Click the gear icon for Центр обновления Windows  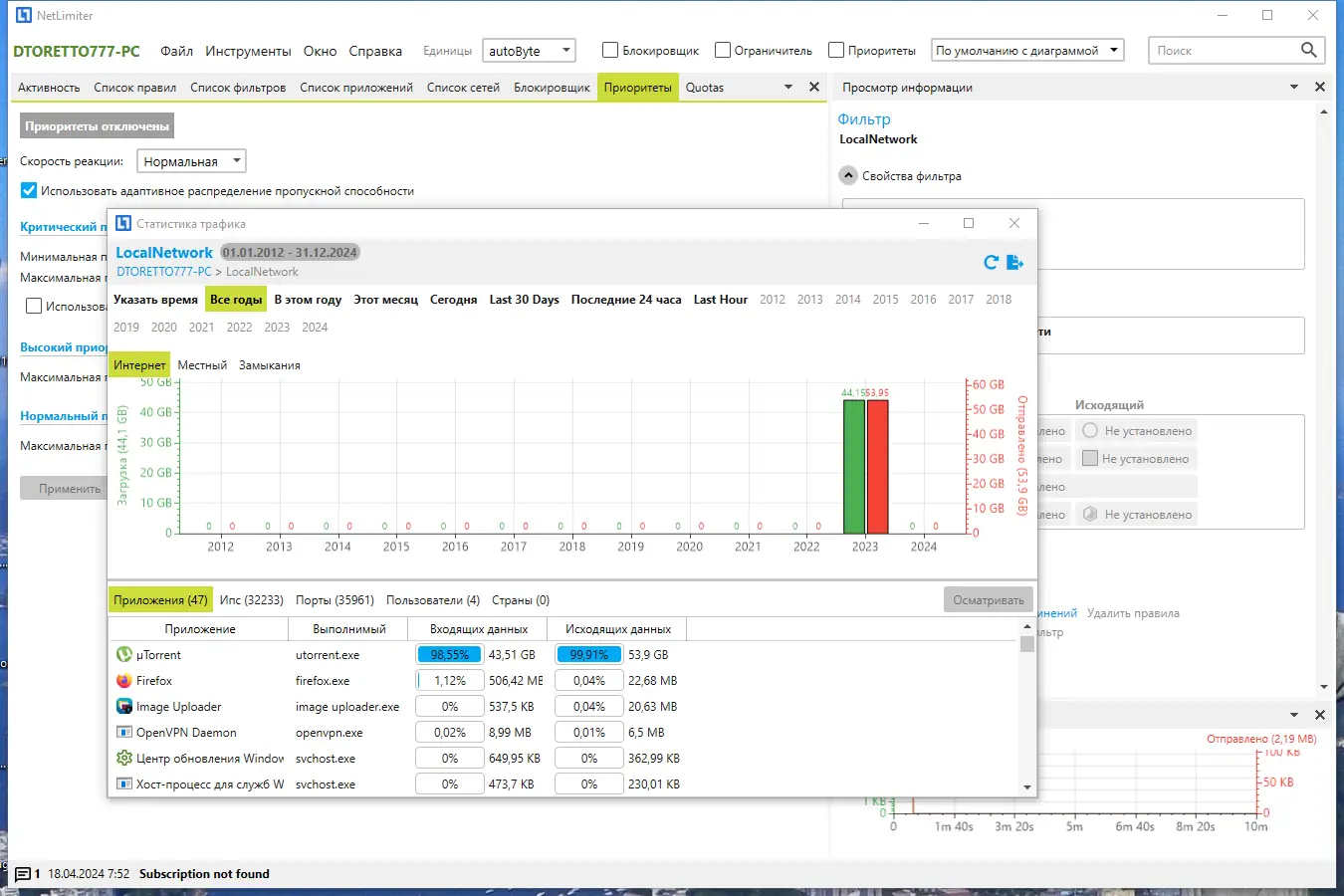pos(124,759)
